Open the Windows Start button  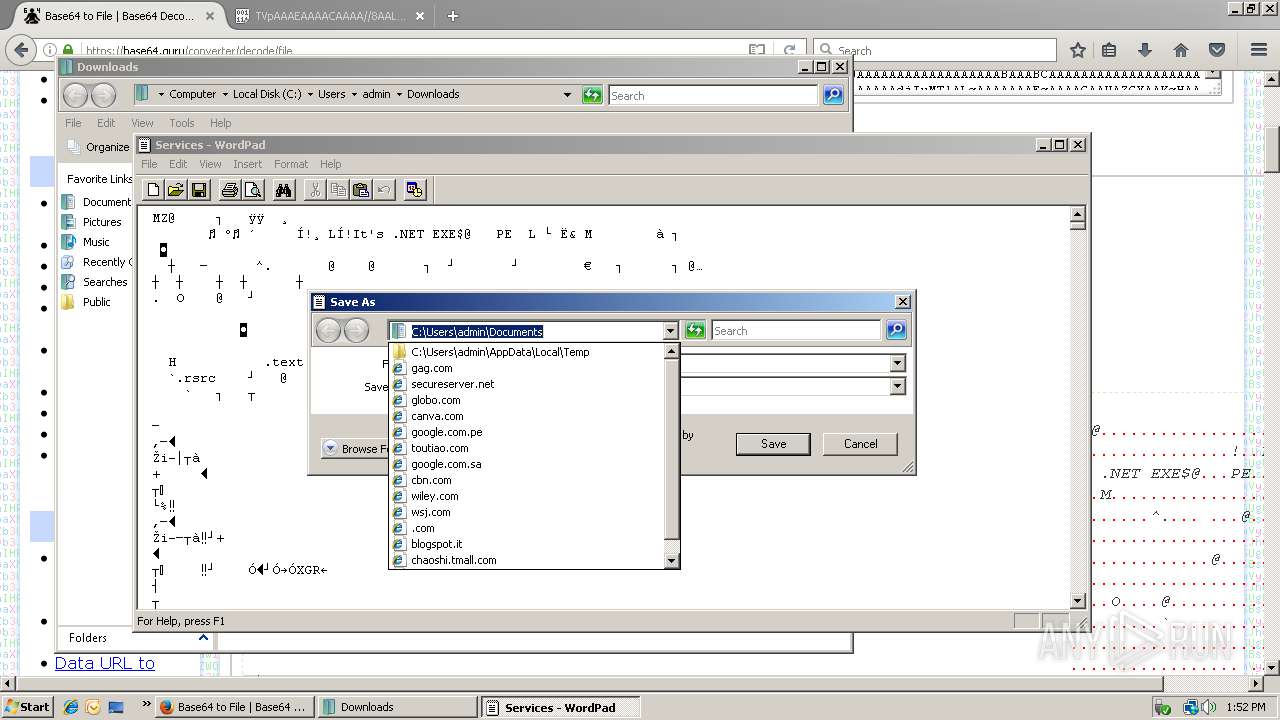(27, 707)
